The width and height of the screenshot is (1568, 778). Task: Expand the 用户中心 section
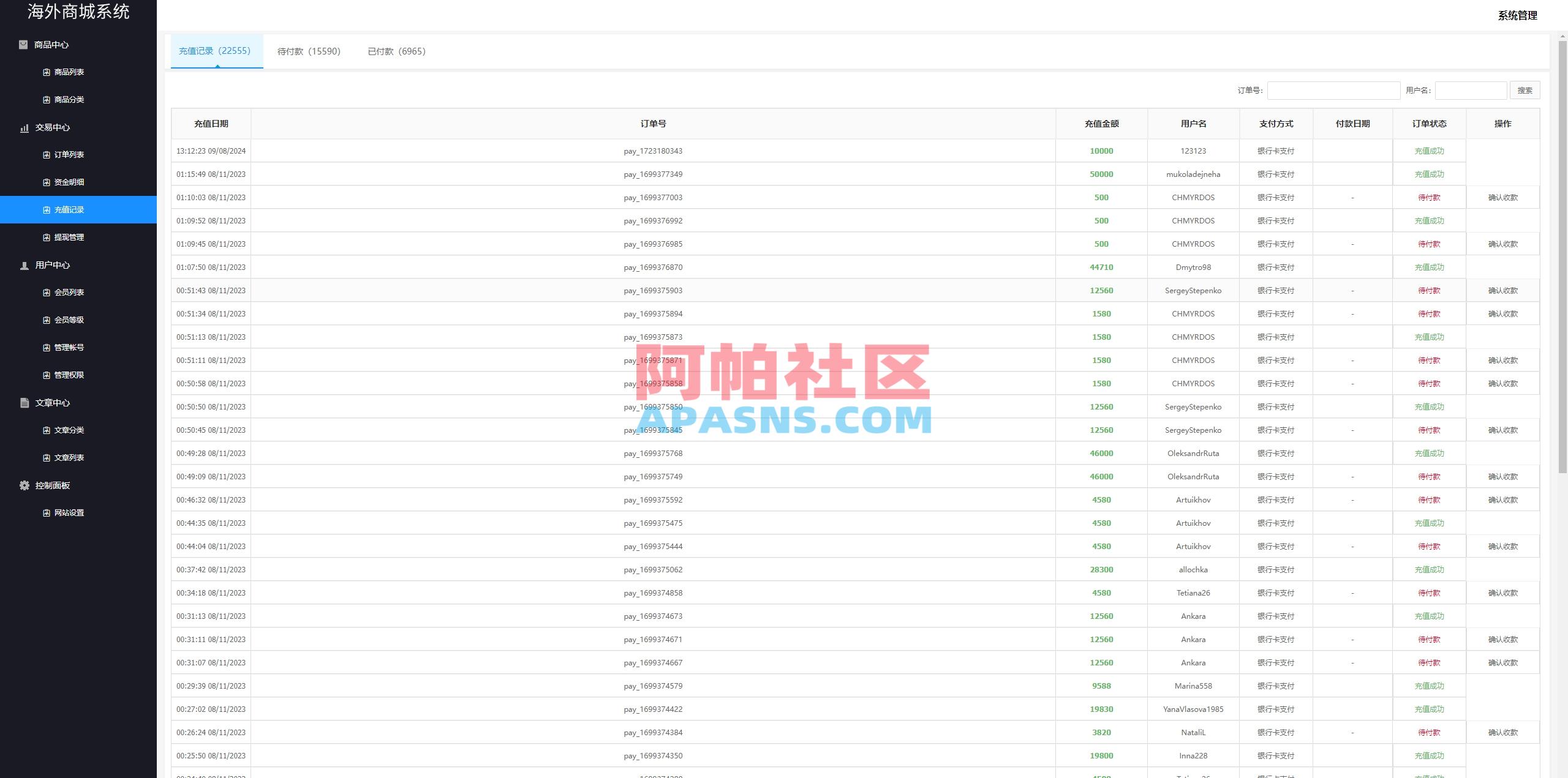pyautogui.click(x=52, y=265)
